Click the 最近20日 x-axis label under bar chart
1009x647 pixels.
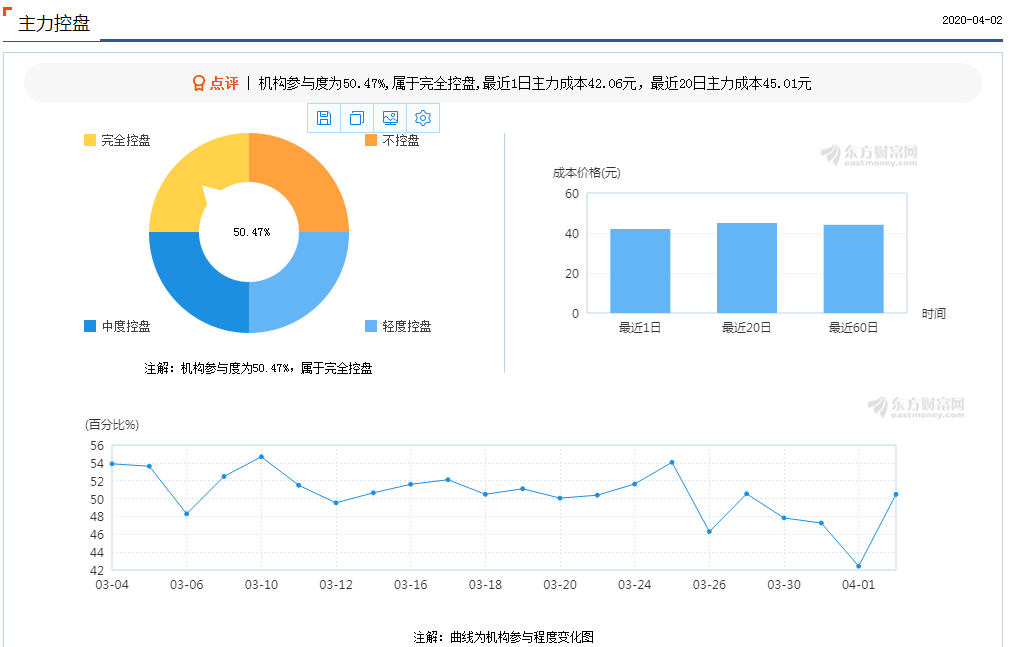pos(746,328)
